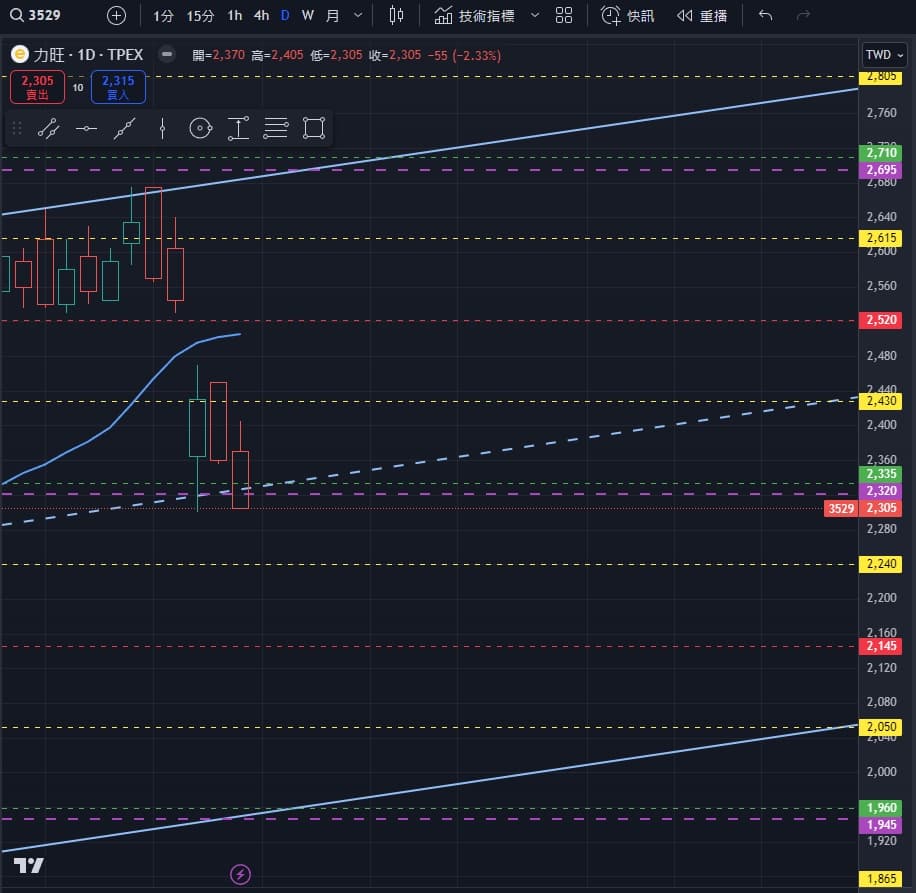Image resolution: width=916 pixels, height=893 pixels.
Task: Collapse the 力旺 symbol legend
Action: point(167,55)
